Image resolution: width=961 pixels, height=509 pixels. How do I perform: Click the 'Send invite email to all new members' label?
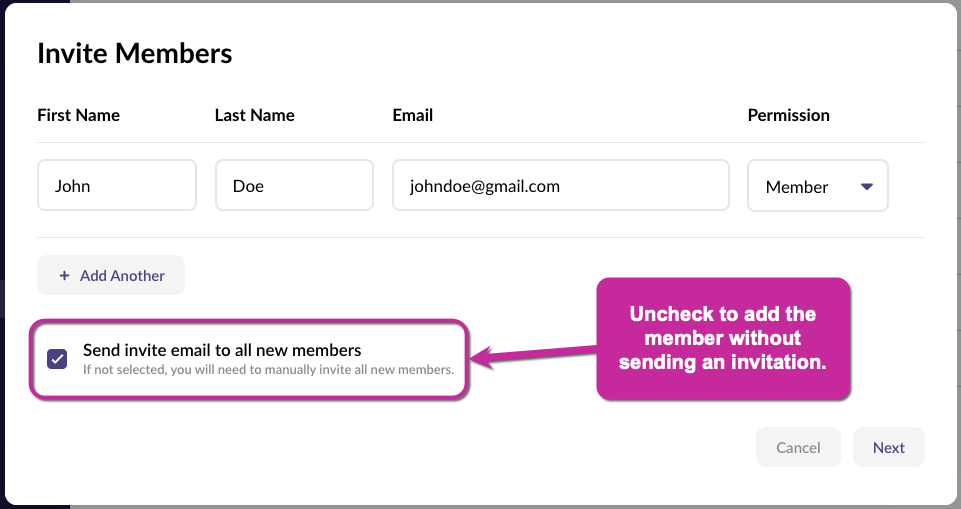222,351
